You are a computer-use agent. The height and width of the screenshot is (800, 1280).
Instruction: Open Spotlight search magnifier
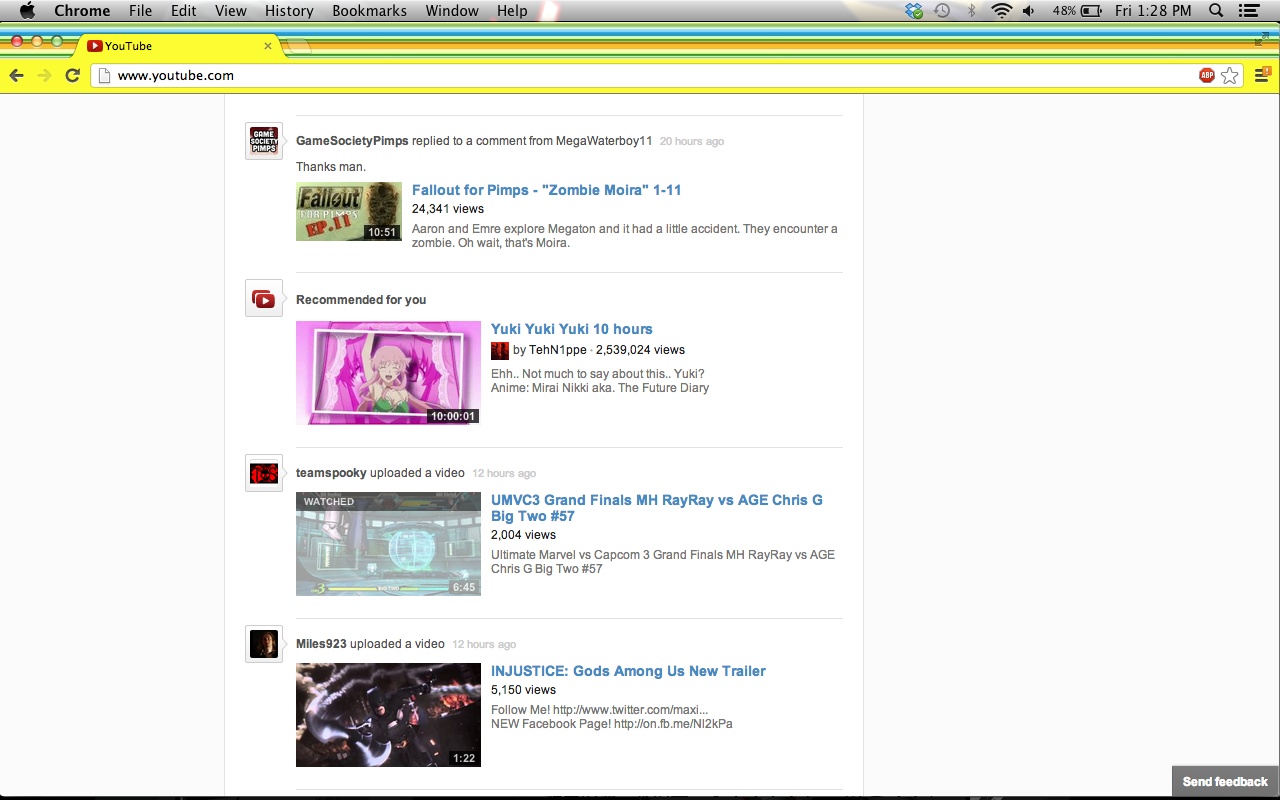coord(1216,11)
